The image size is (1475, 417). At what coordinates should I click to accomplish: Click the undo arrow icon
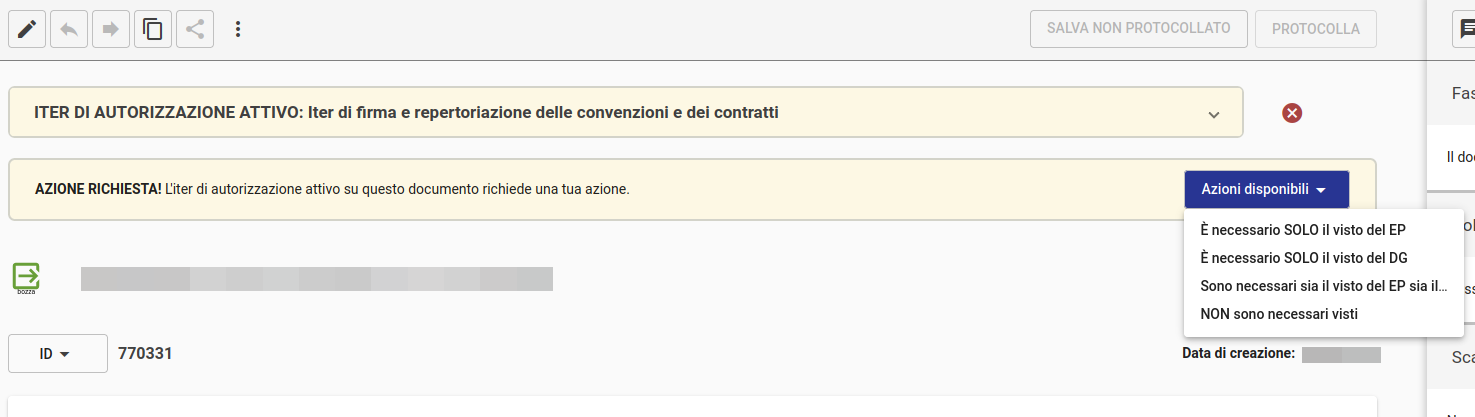click(x=69, y=29)
